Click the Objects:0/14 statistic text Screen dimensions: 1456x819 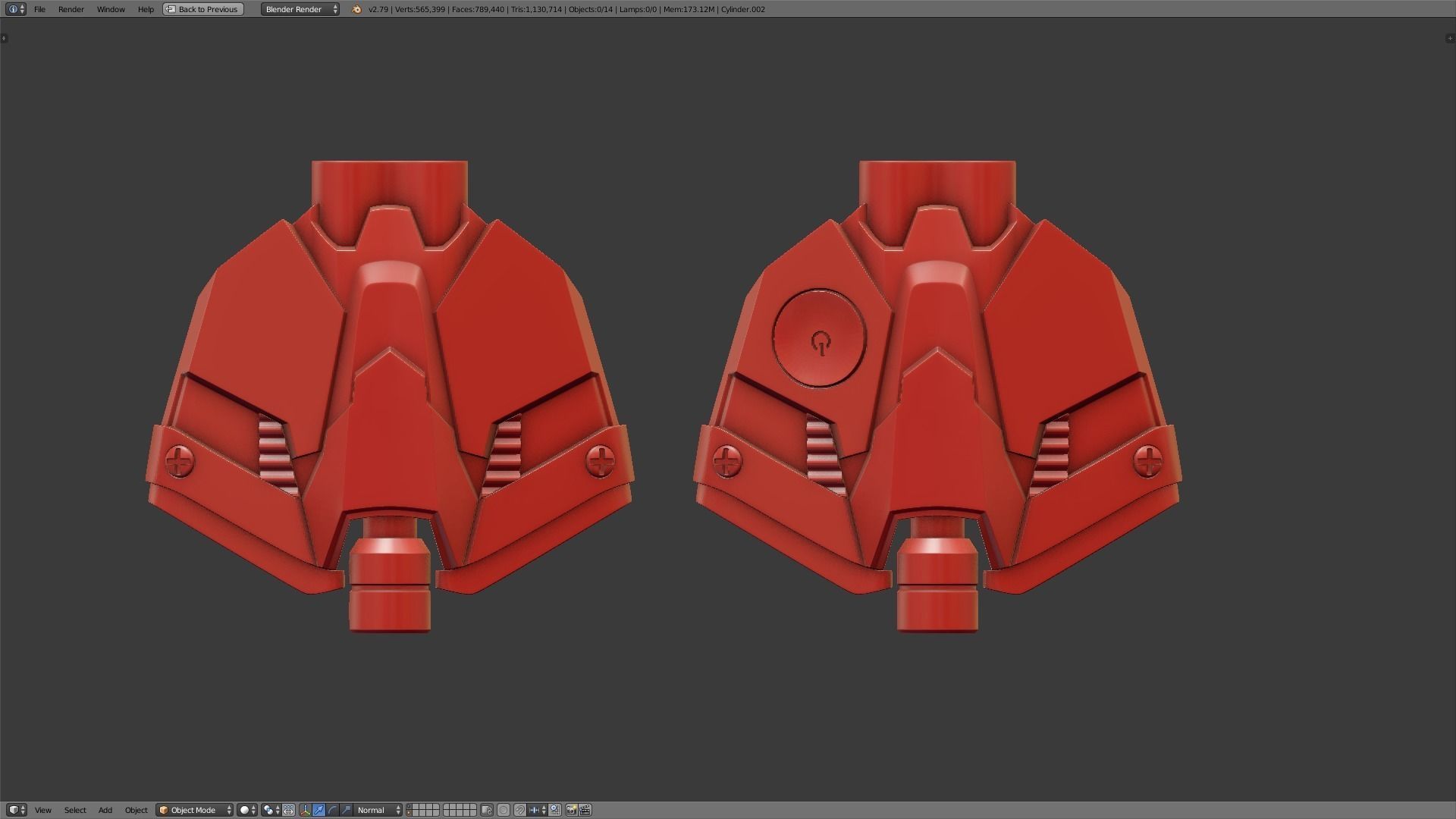click(x=591, y=9)
